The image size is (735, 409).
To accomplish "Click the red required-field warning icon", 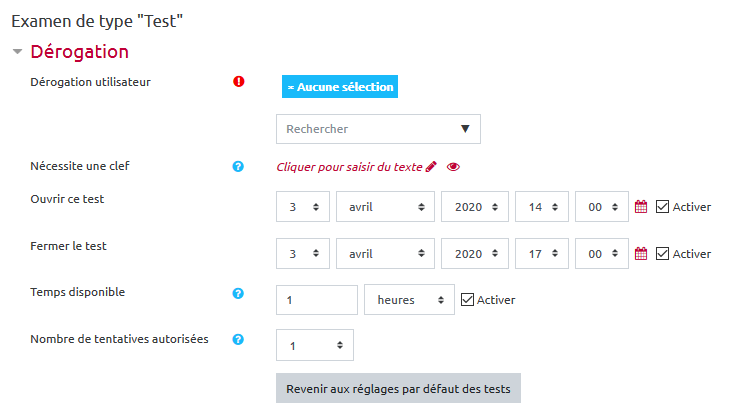I will pos(238,82).
